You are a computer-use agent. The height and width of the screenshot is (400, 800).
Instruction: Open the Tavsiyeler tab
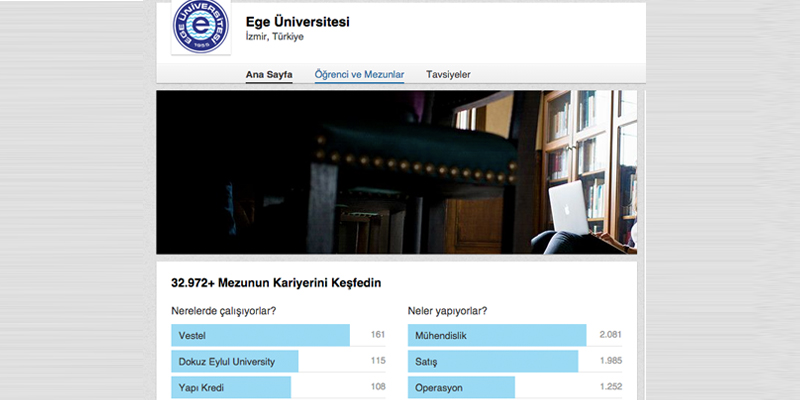click(x=448, y=74)
